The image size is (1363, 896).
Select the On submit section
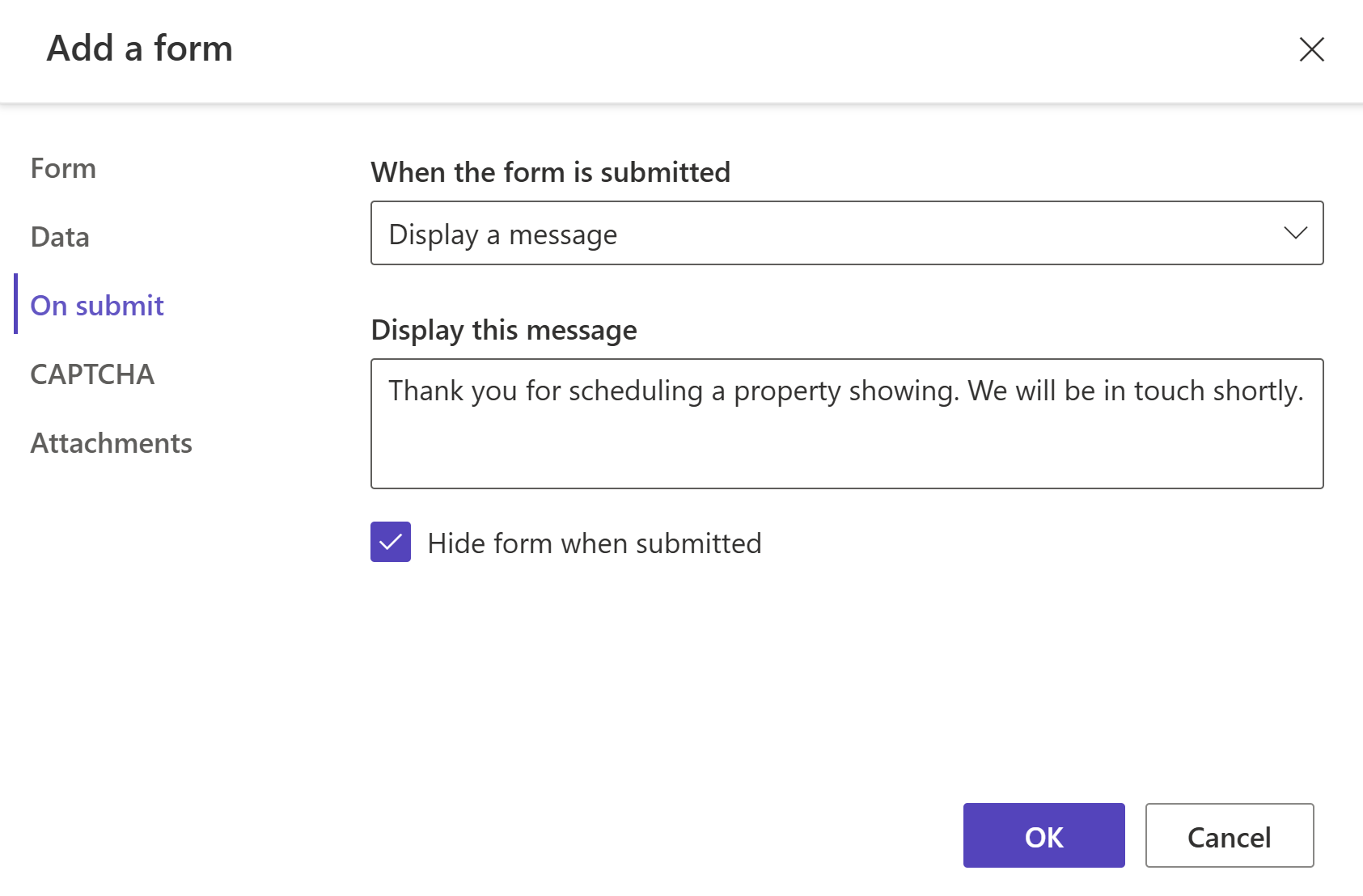pos(96,305)
